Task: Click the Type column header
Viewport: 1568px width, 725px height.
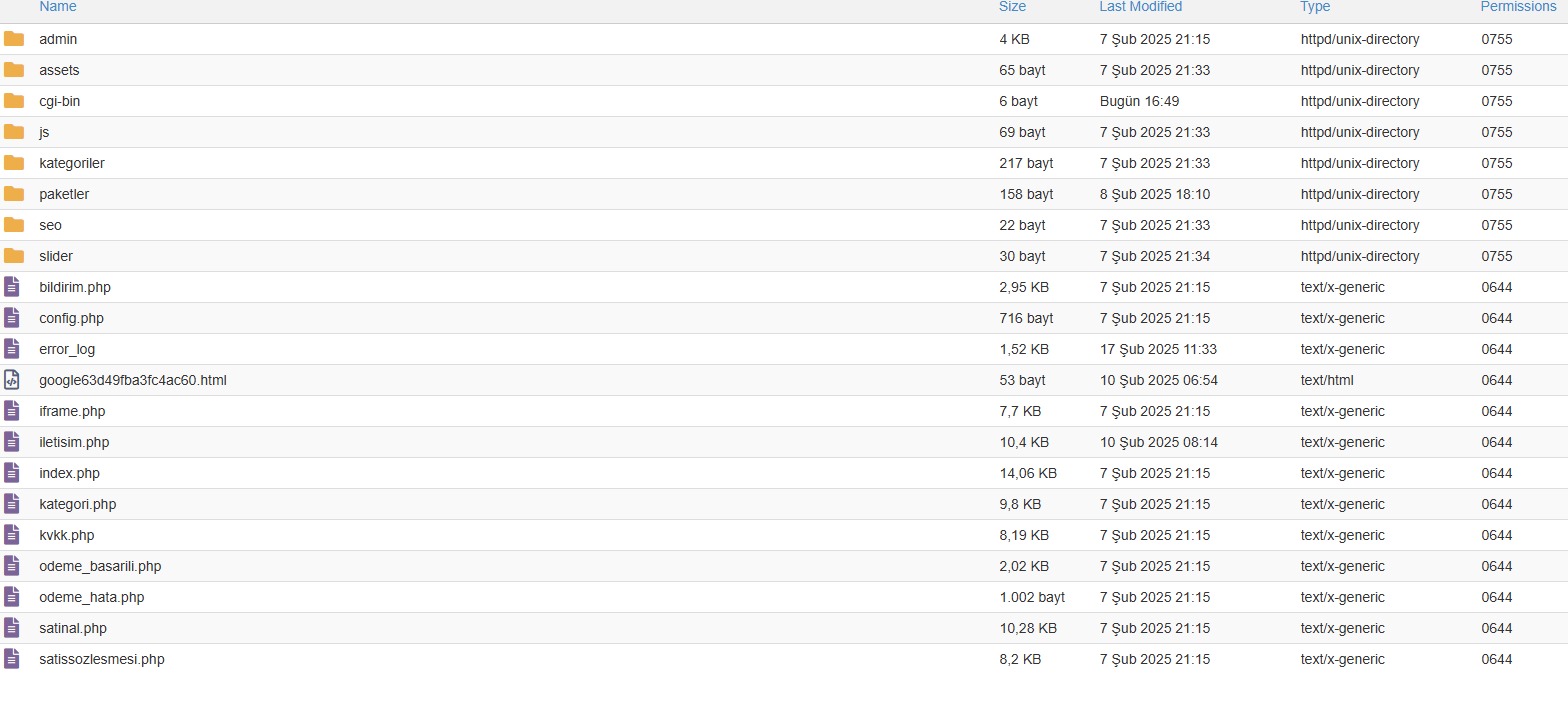Action: pos(1315,7)
